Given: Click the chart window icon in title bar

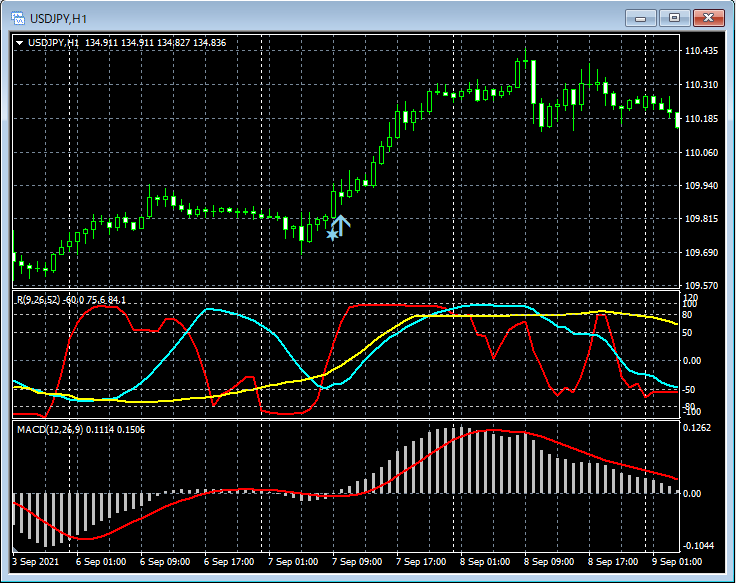Looking at the screenshot, I should click(17, 18).
